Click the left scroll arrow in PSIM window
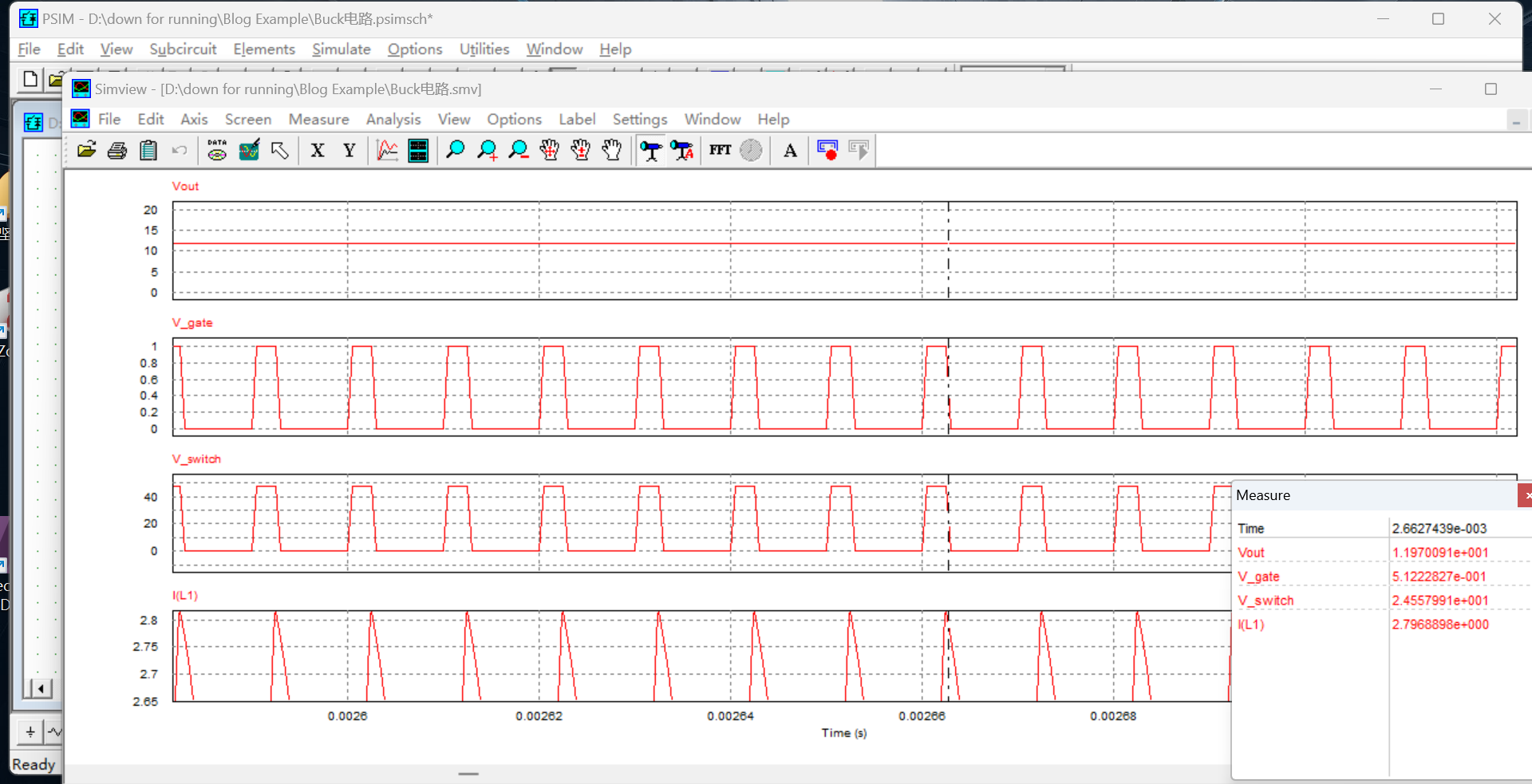The width and height of the screenshot is (1532, 784). [40, 688]
